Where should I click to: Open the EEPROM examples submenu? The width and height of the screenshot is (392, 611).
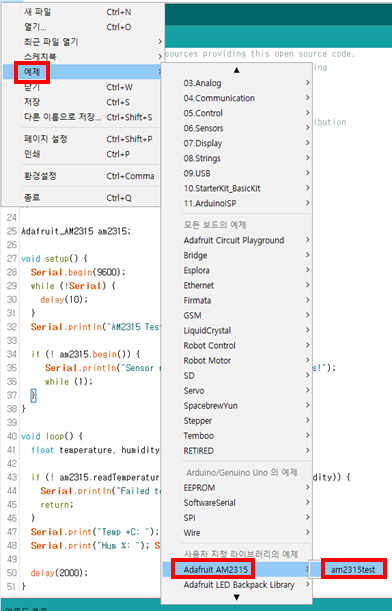237,487
